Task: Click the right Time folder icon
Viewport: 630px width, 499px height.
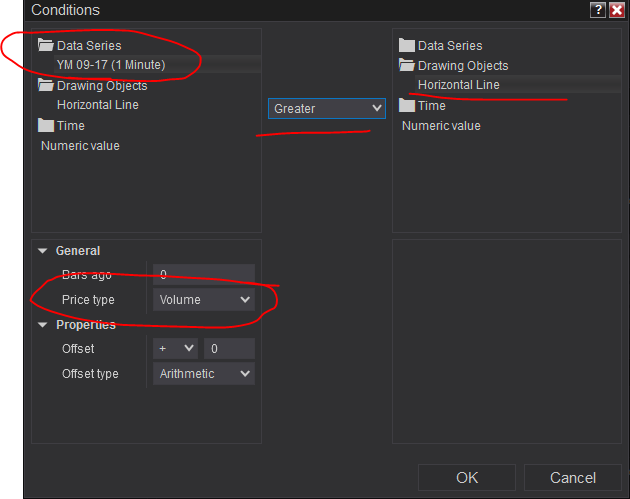Action: [x=406, y=105]
